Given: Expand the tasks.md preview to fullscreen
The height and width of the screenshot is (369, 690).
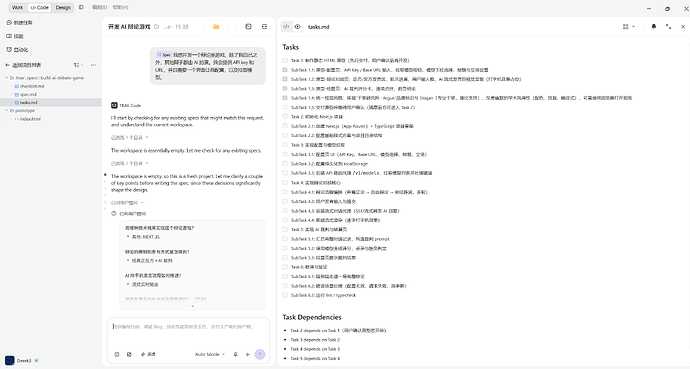Looking at the screenshot, I should click(668, 27).
